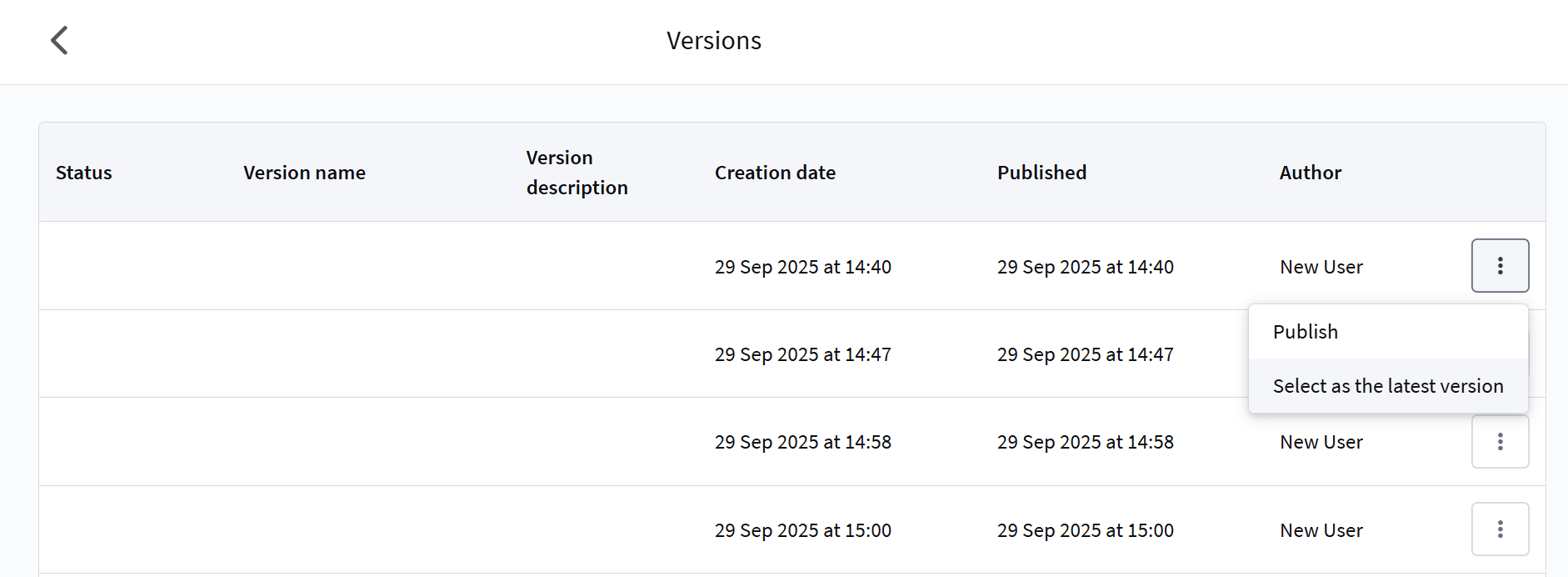This screenshot has width=1568, height=577.
Task: Select creation date 29 Sep 2025 at 15:00
Action: pos(802,530)
